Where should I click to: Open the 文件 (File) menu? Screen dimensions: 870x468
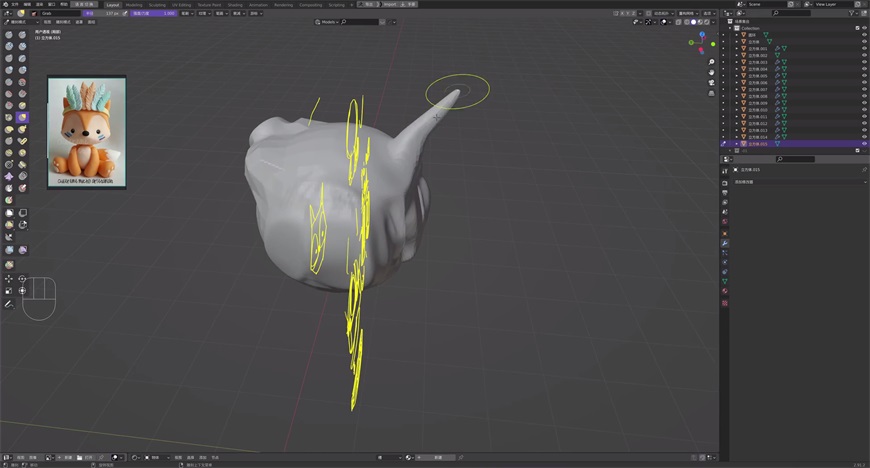click(x=15, y=4)
